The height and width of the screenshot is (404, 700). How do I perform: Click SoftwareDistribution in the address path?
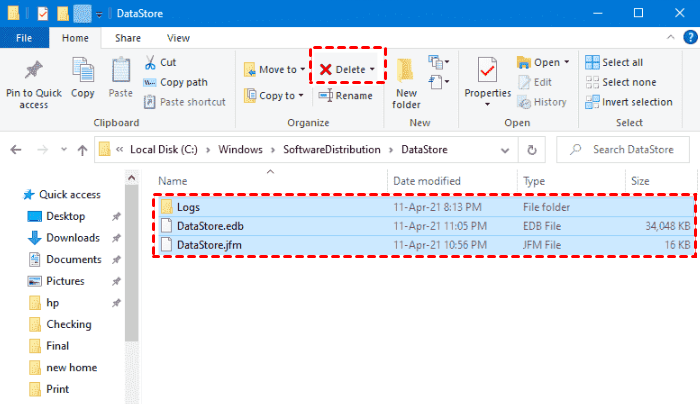pos(332,150)
